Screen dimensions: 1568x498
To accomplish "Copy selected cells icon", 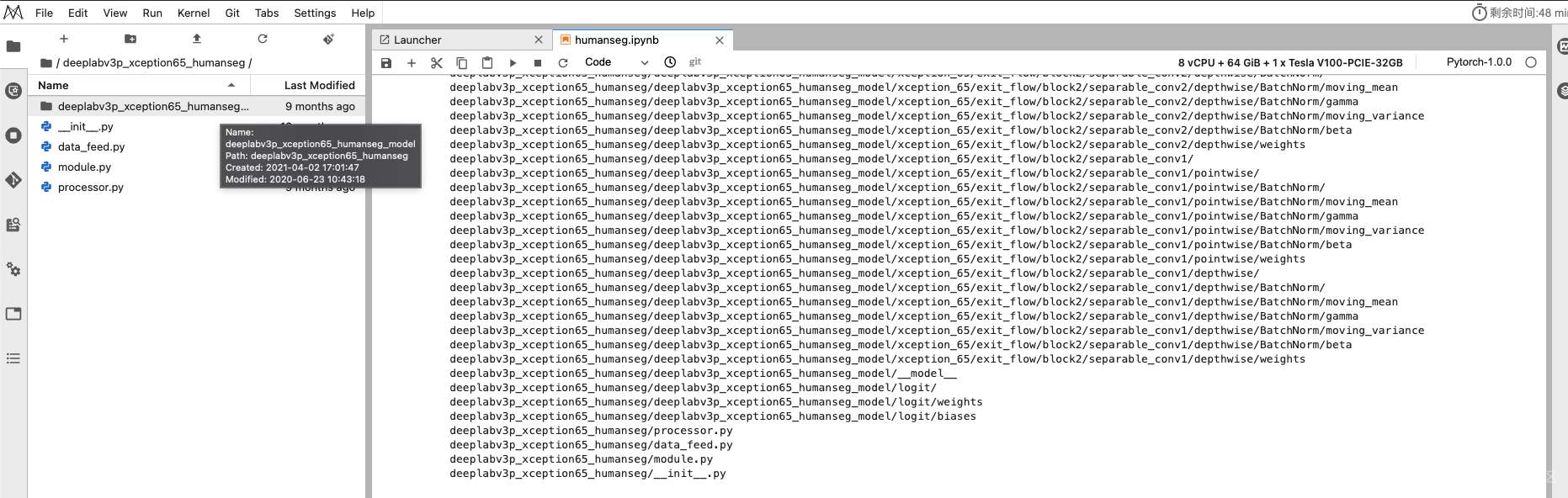I will click(x=462, y=62).
